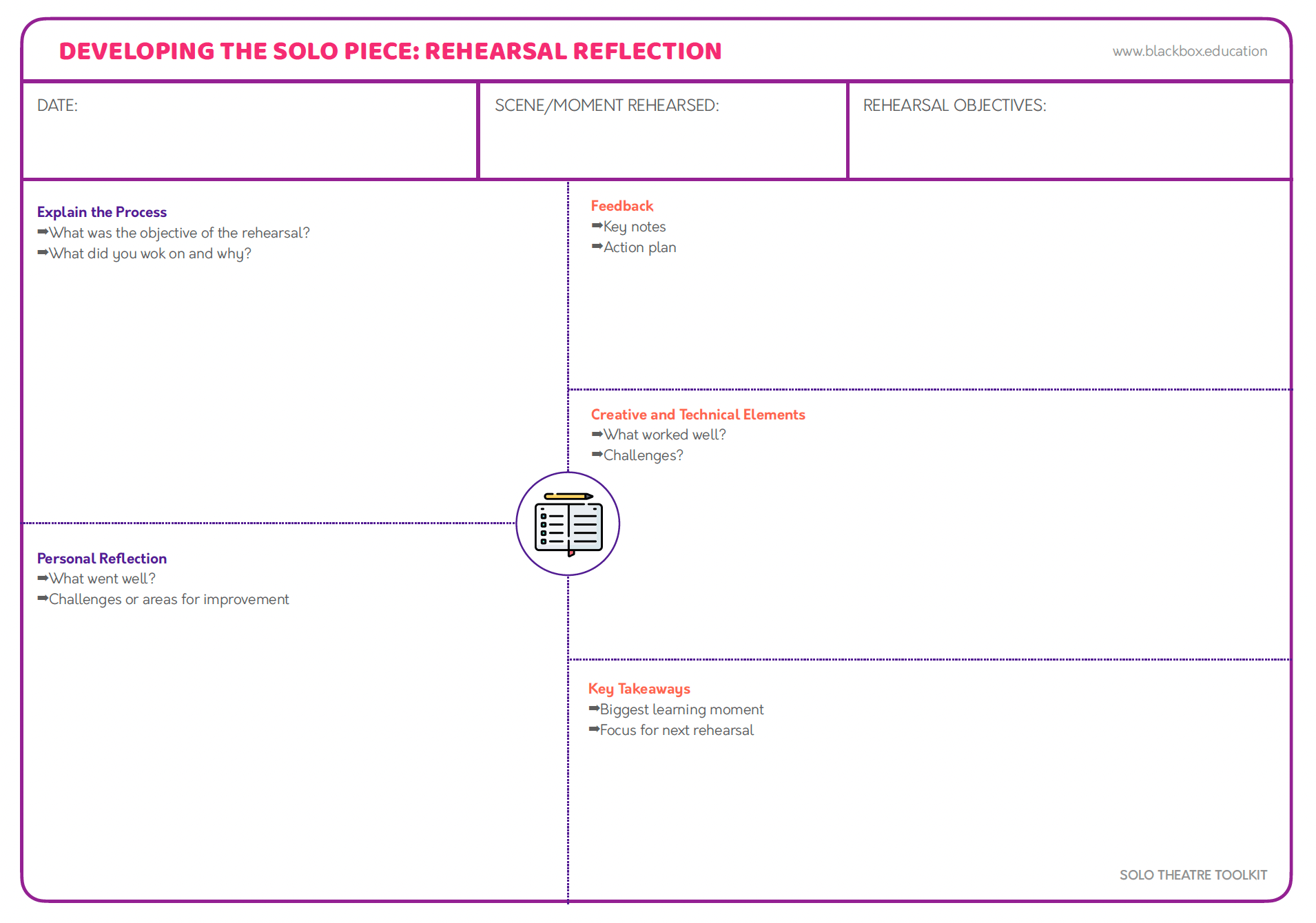Viewport: 1316px width, 923px height.
Task: Select the Explain the Process heading
Action: [x=102, y=212]
